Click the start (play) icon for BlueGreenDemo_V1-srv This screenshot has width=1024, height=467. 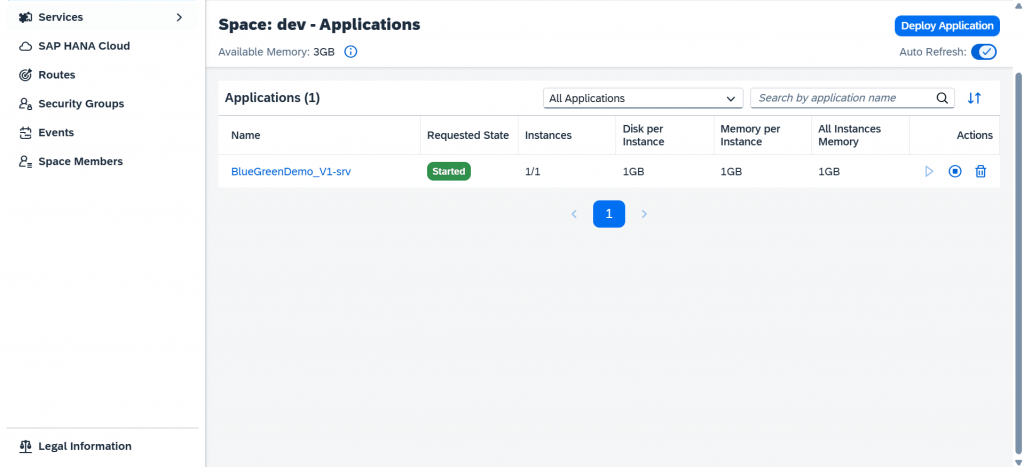click(929, 172)
